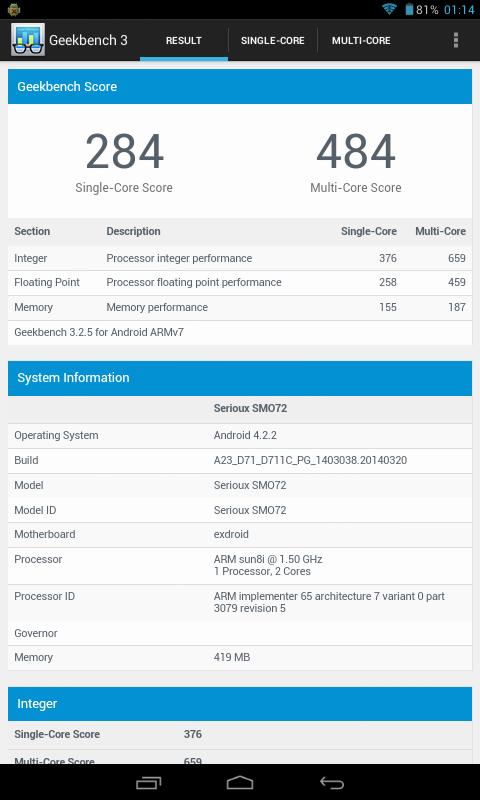Tap the 484 multi-core score number
Viewport: 480px width, 800px height.
(x=356, y=152)
